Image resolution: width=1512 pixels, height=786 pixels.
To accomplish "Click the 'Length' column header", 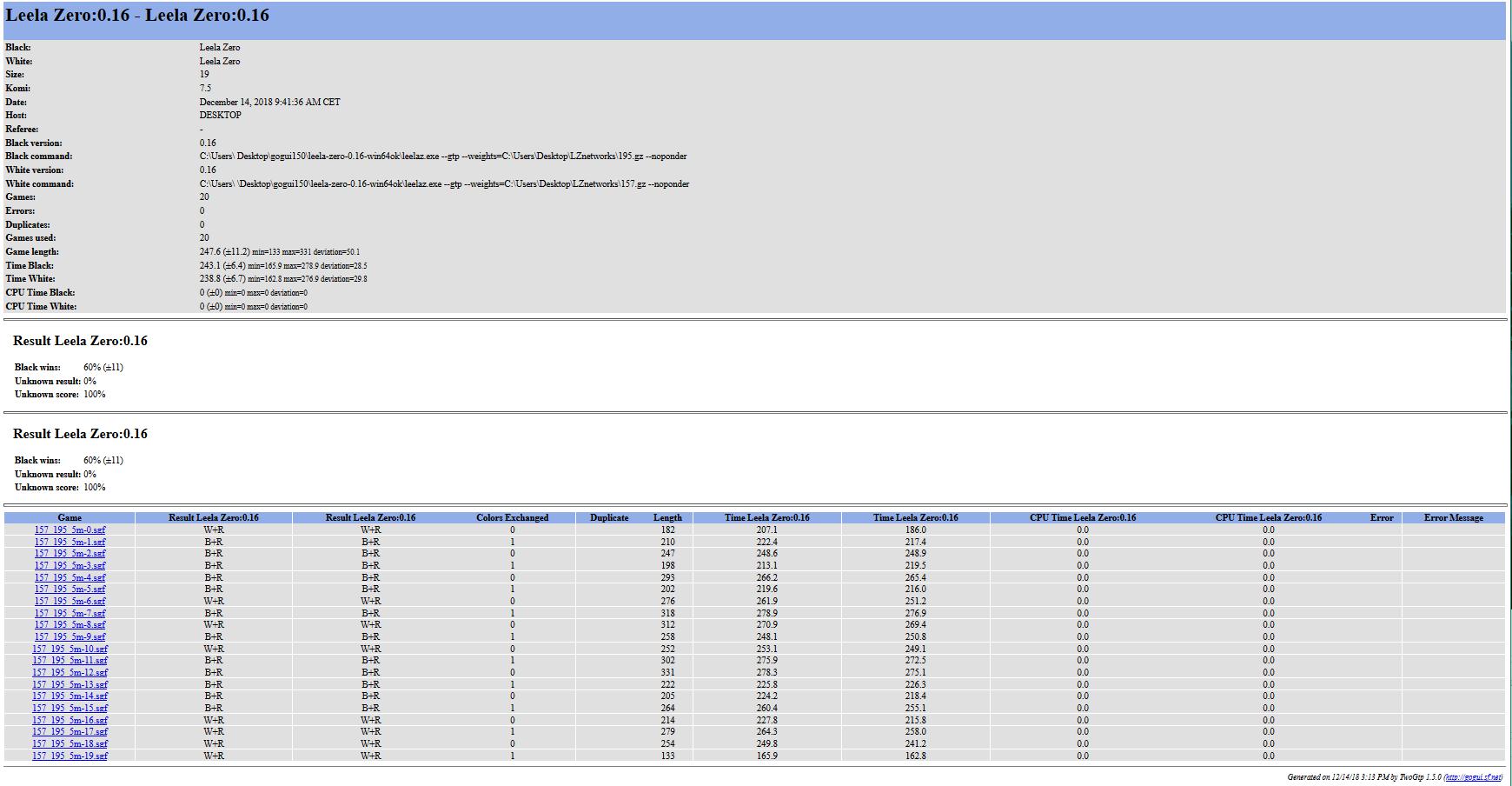I will 667,517.
